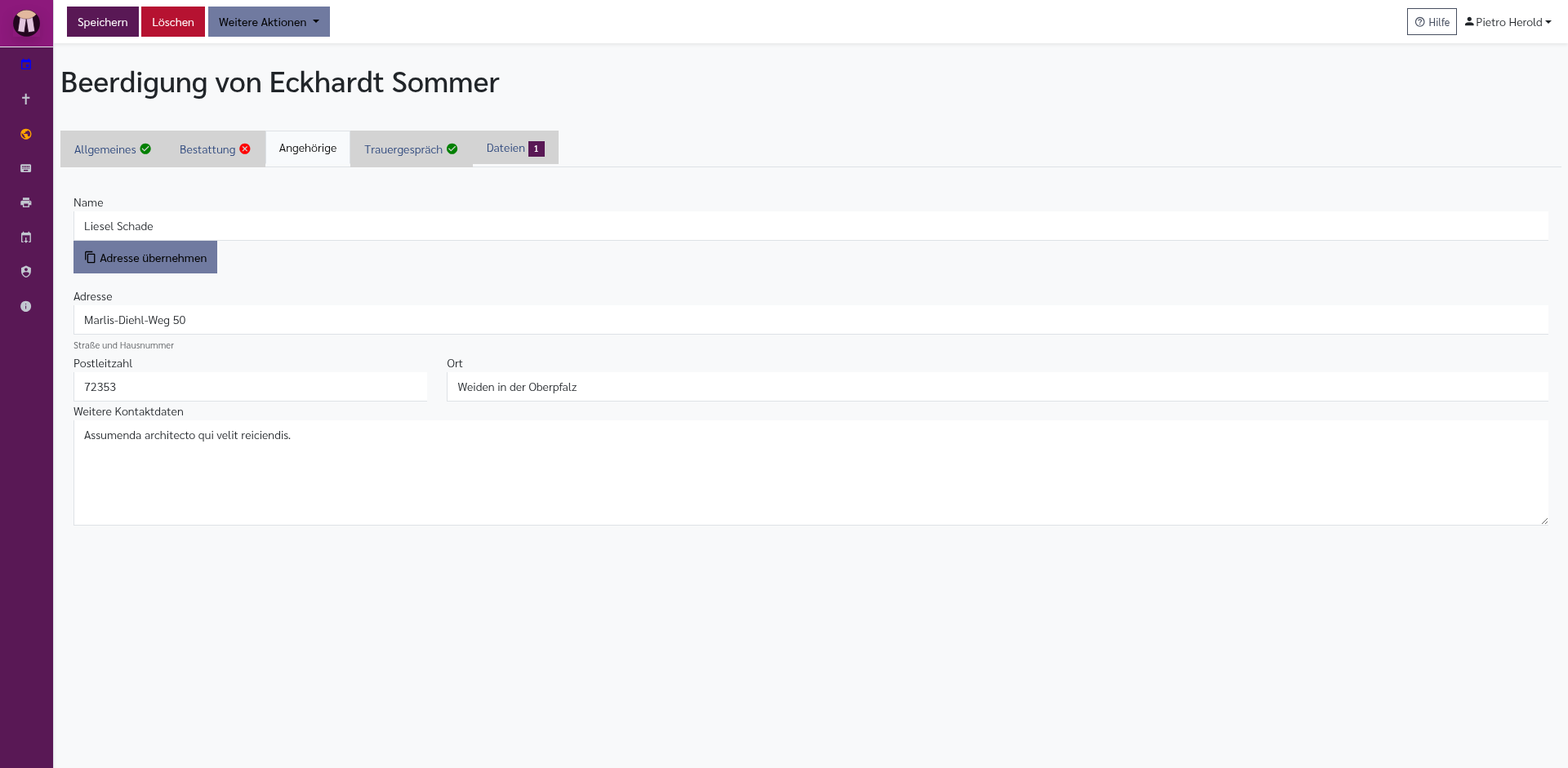Switch to the Bestattung tab
1568x768 pixels.
coord(215,149)
